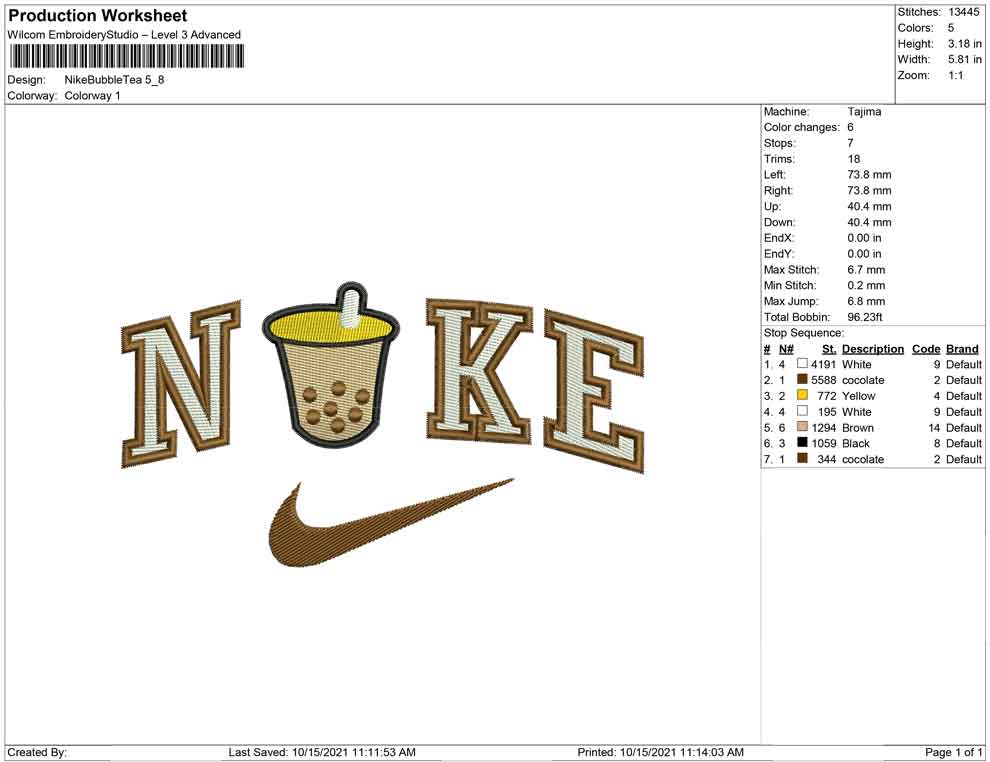Select the "Printed" timestamp in footer
The height and width of the screenshot is (762, 990).
coord(660,752)
